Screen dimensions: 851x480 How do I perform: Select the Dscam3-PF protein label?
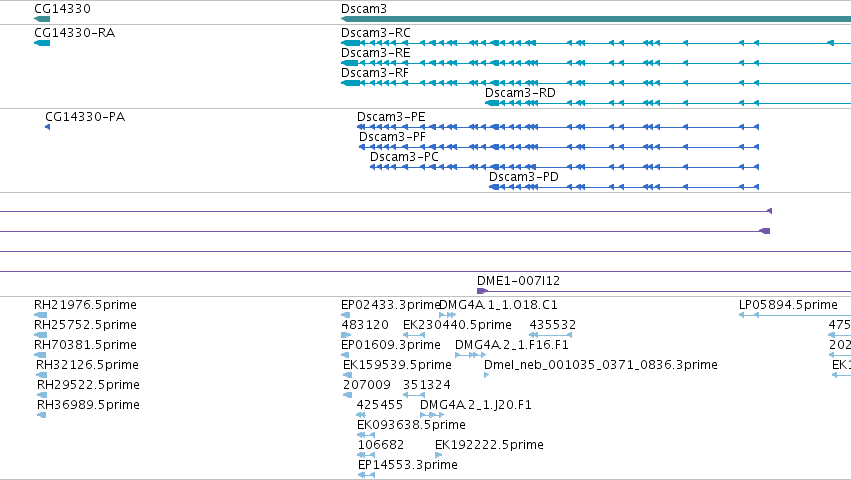point(392,137)
